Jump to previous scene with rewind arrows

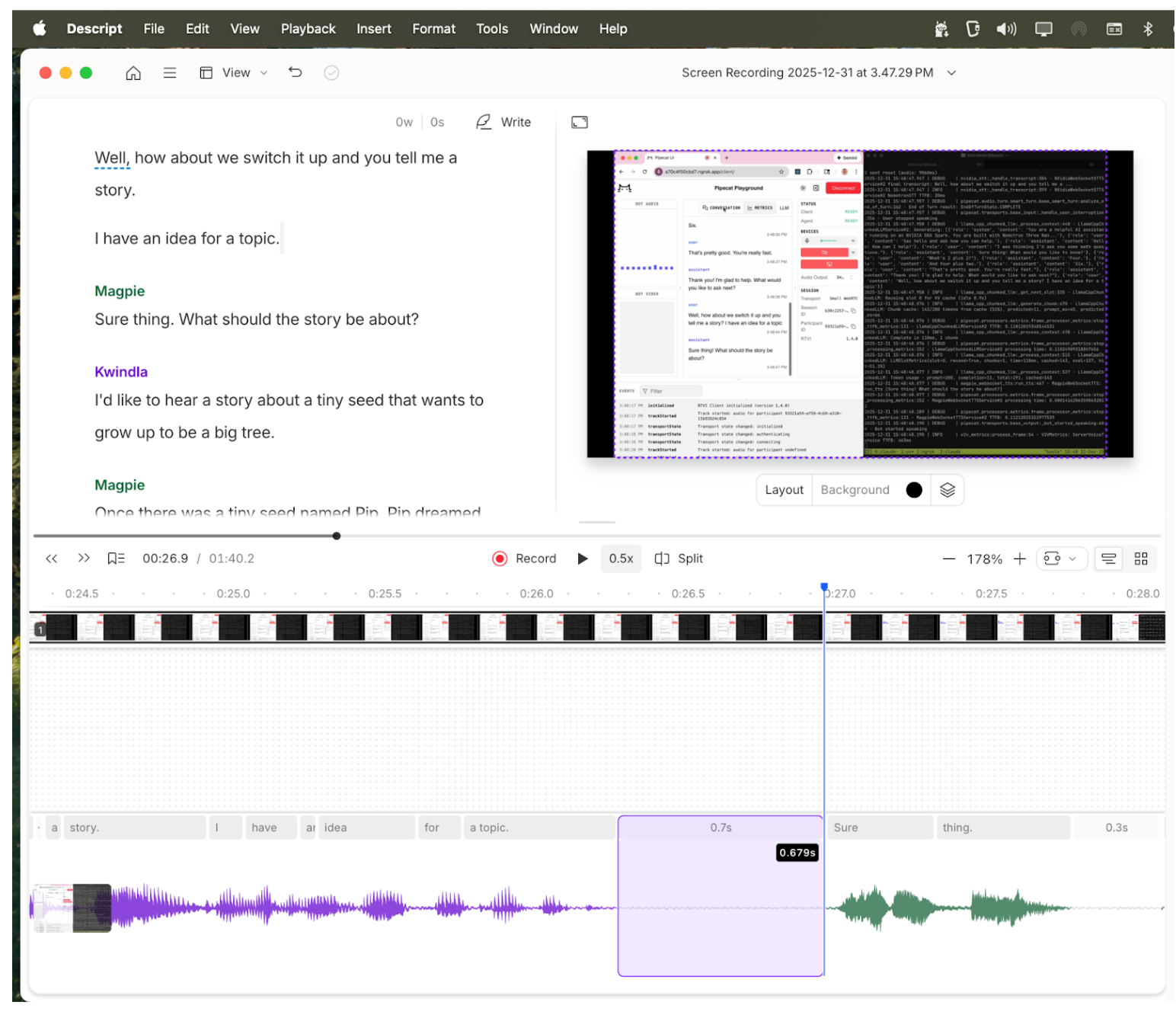(x=52, y=559)
